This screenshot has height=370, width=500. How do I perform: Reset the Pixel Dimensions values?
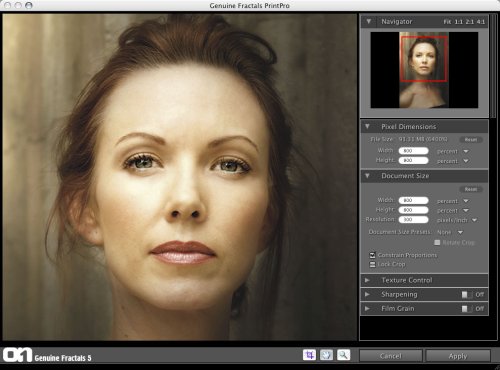point(471,140)
